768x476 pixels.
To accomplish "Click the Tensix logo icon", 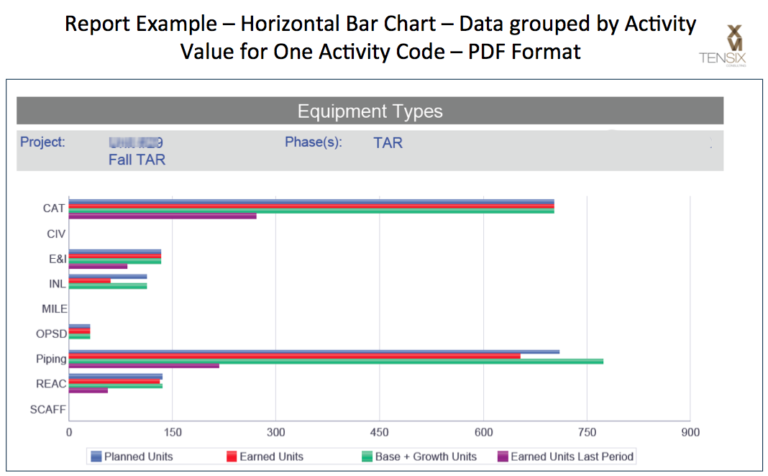I will click(732, 40).
